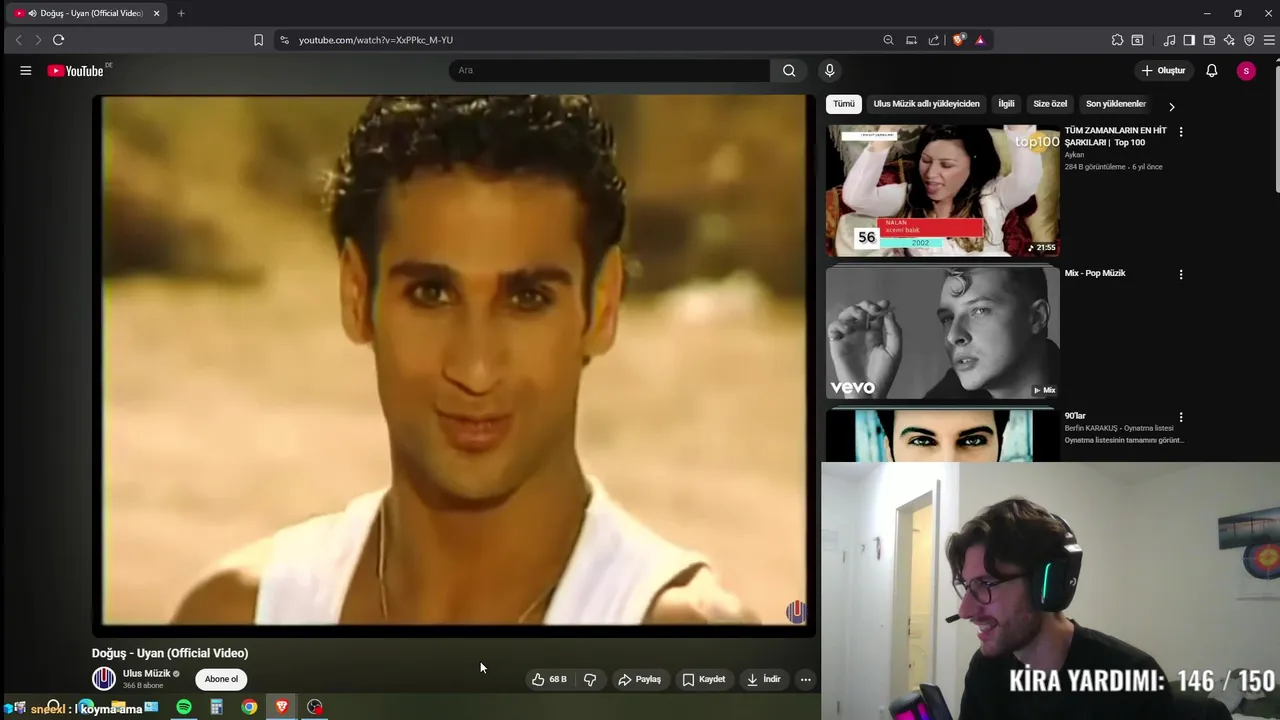The height and width of the screenshot is (720, 1280).
Task: Switch to OBS in the taskbar
Action: pyautogui.click(x=315, y=707)
